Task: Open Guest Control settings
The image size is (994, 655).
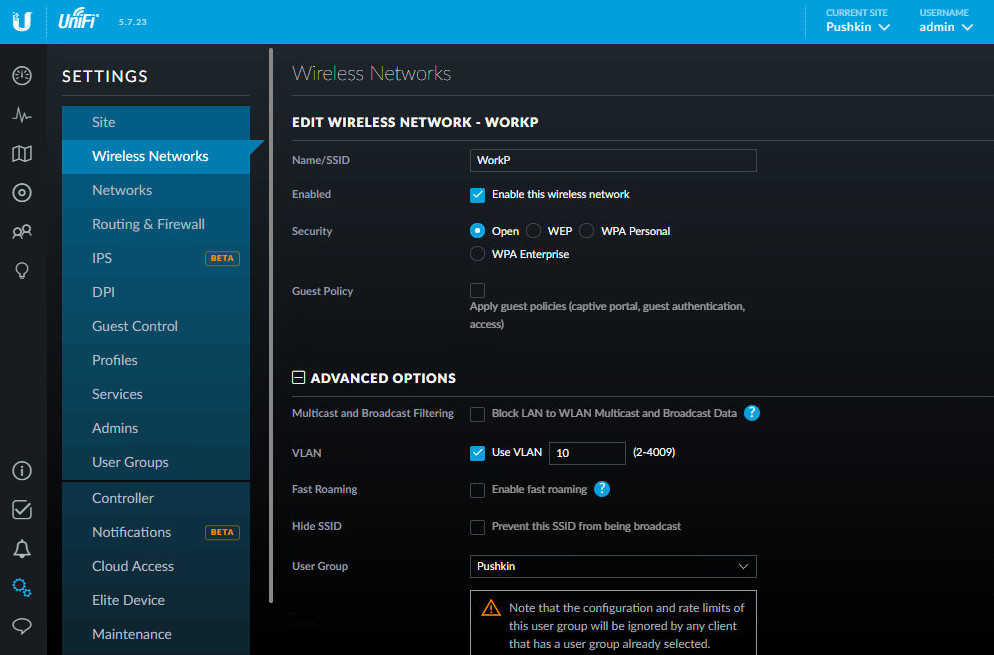Action: [156, 326]
